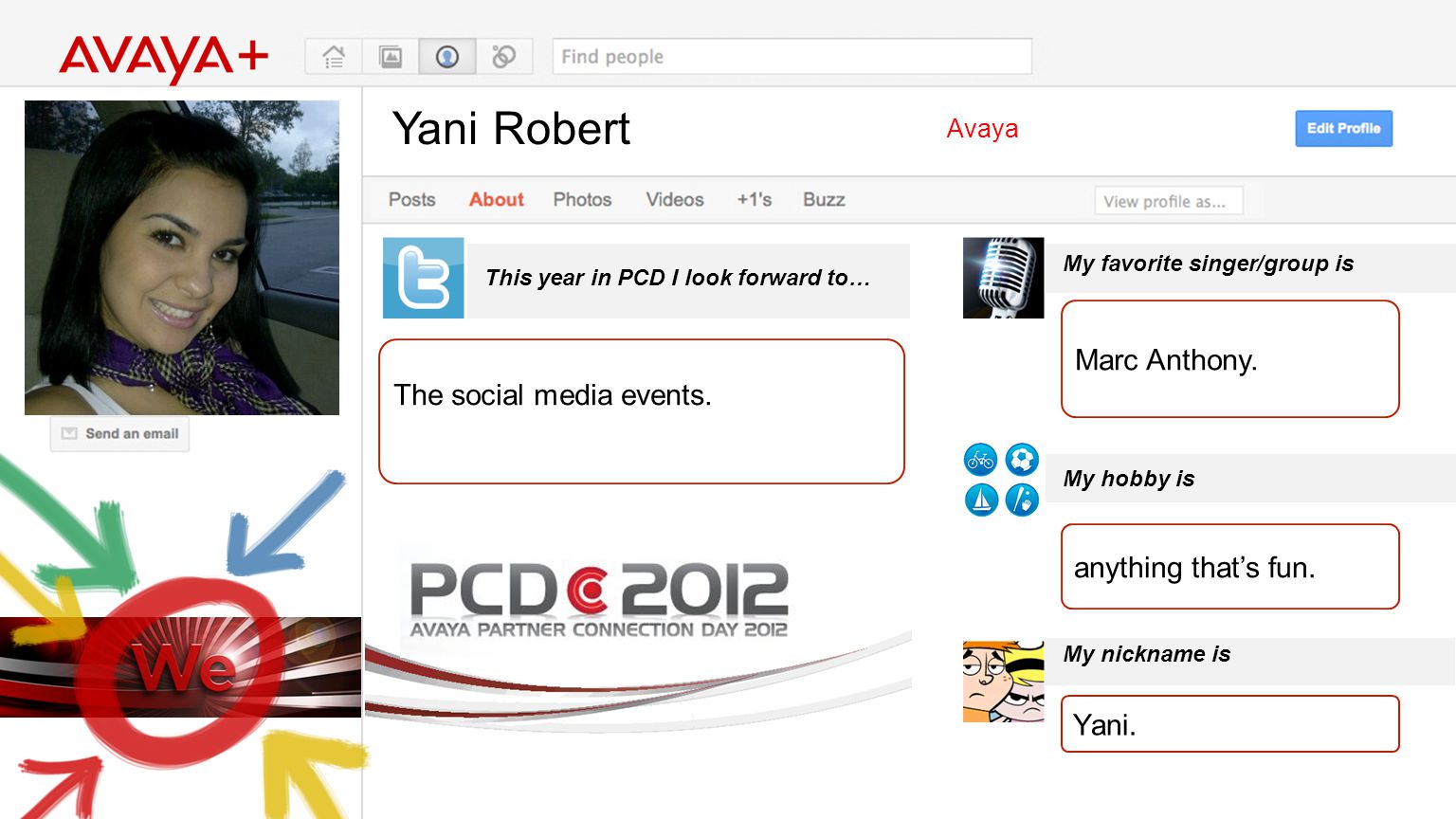
Task: Open the photos icon in toolbar
Action: [x=391, y=57]
